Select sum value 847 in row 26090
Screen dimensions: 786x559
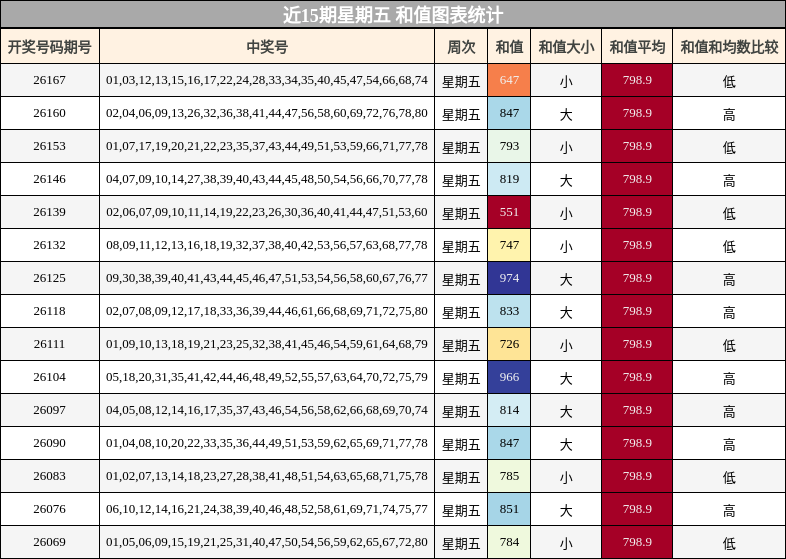509,443
